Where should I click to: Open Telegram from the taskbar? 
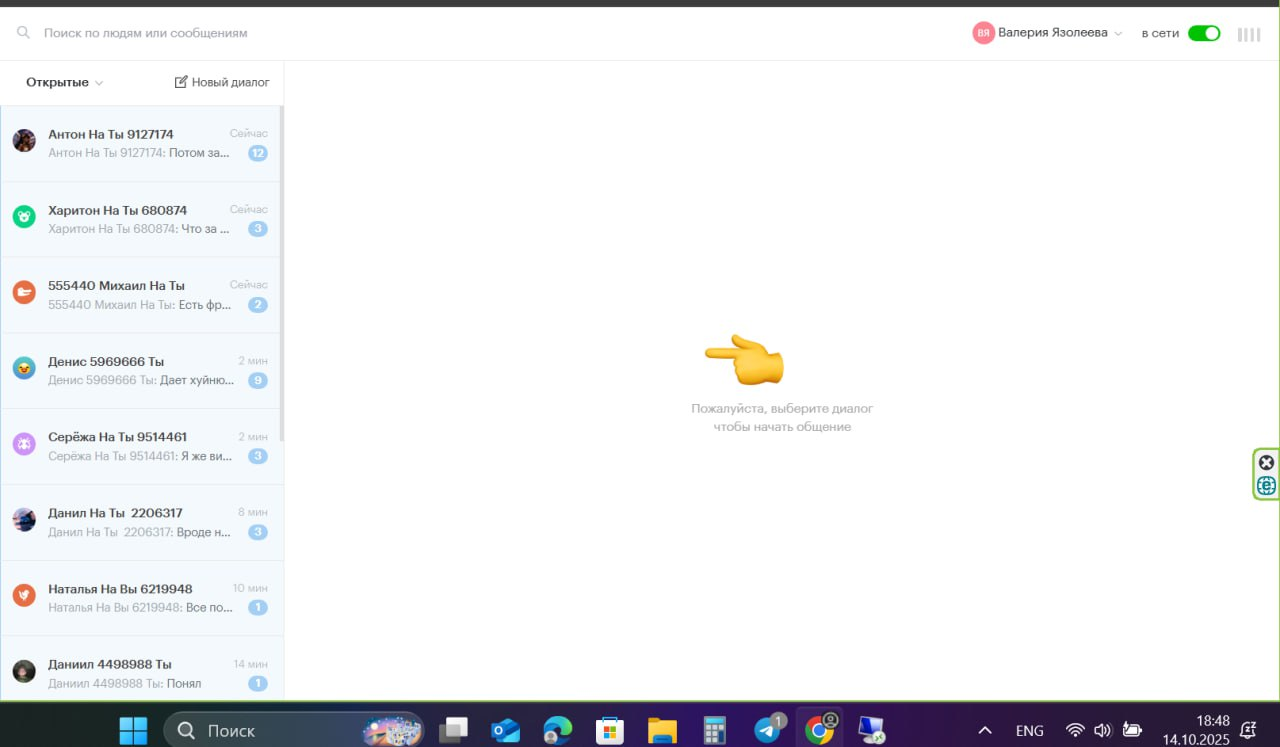coord(768,730)
